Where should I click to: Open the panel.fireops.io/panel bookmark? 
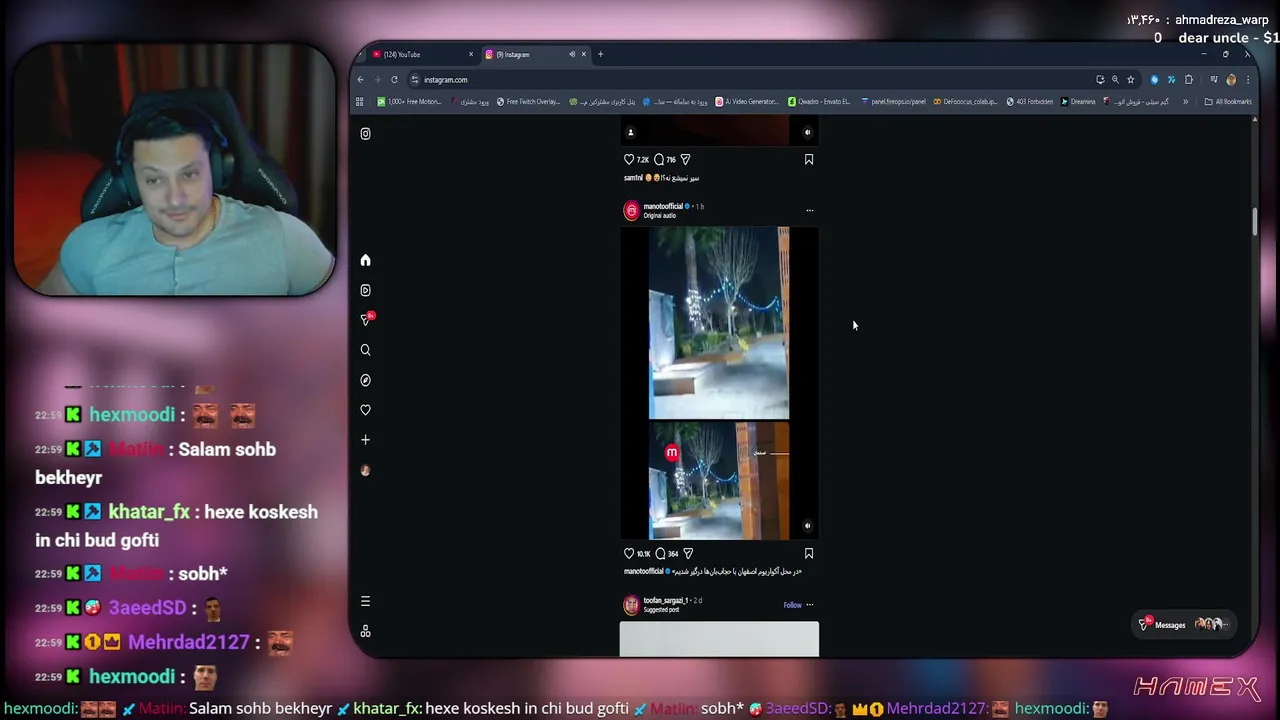pyautogui.click(x=892, y=101)
